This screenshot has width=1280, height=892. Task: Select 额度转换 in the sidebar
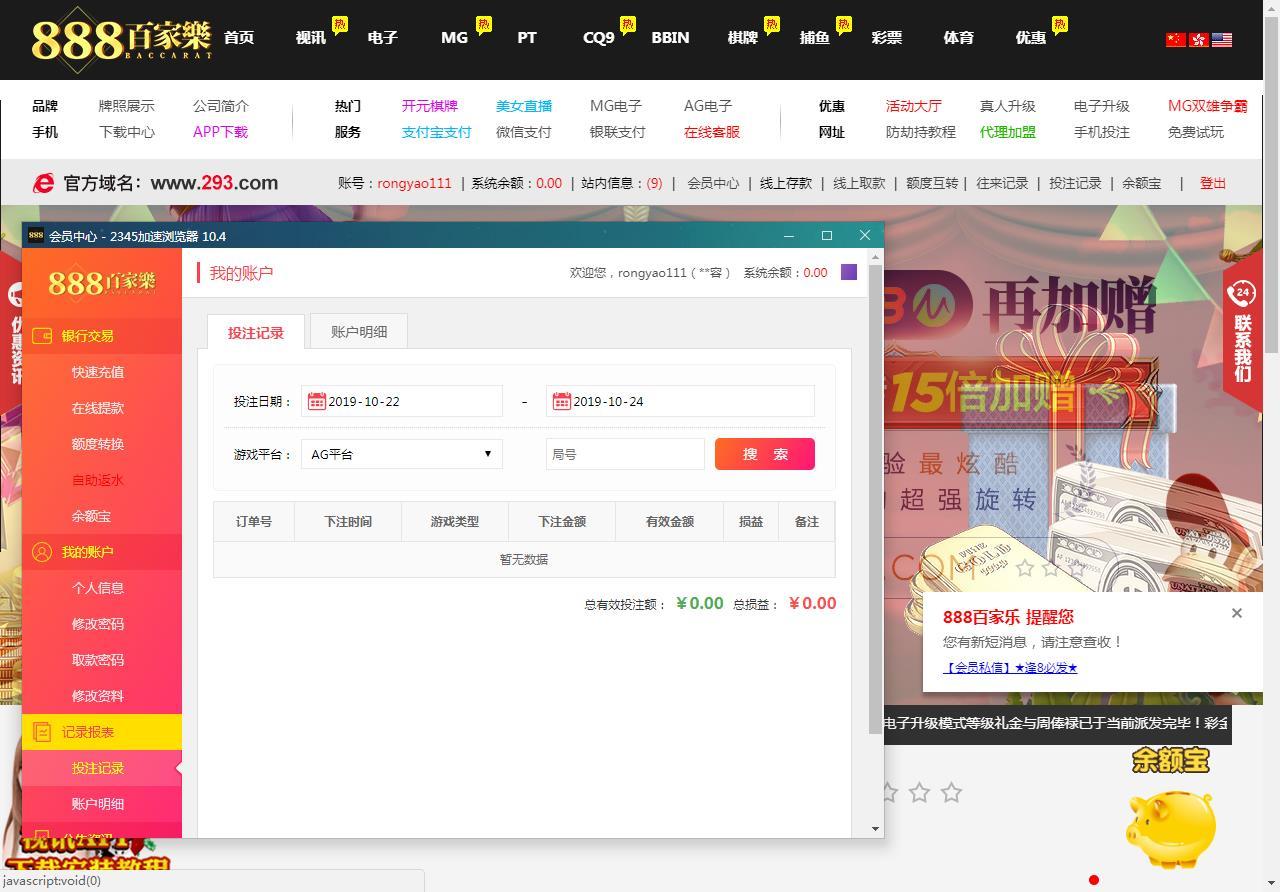pyautogui.click(x=98, y=444)
